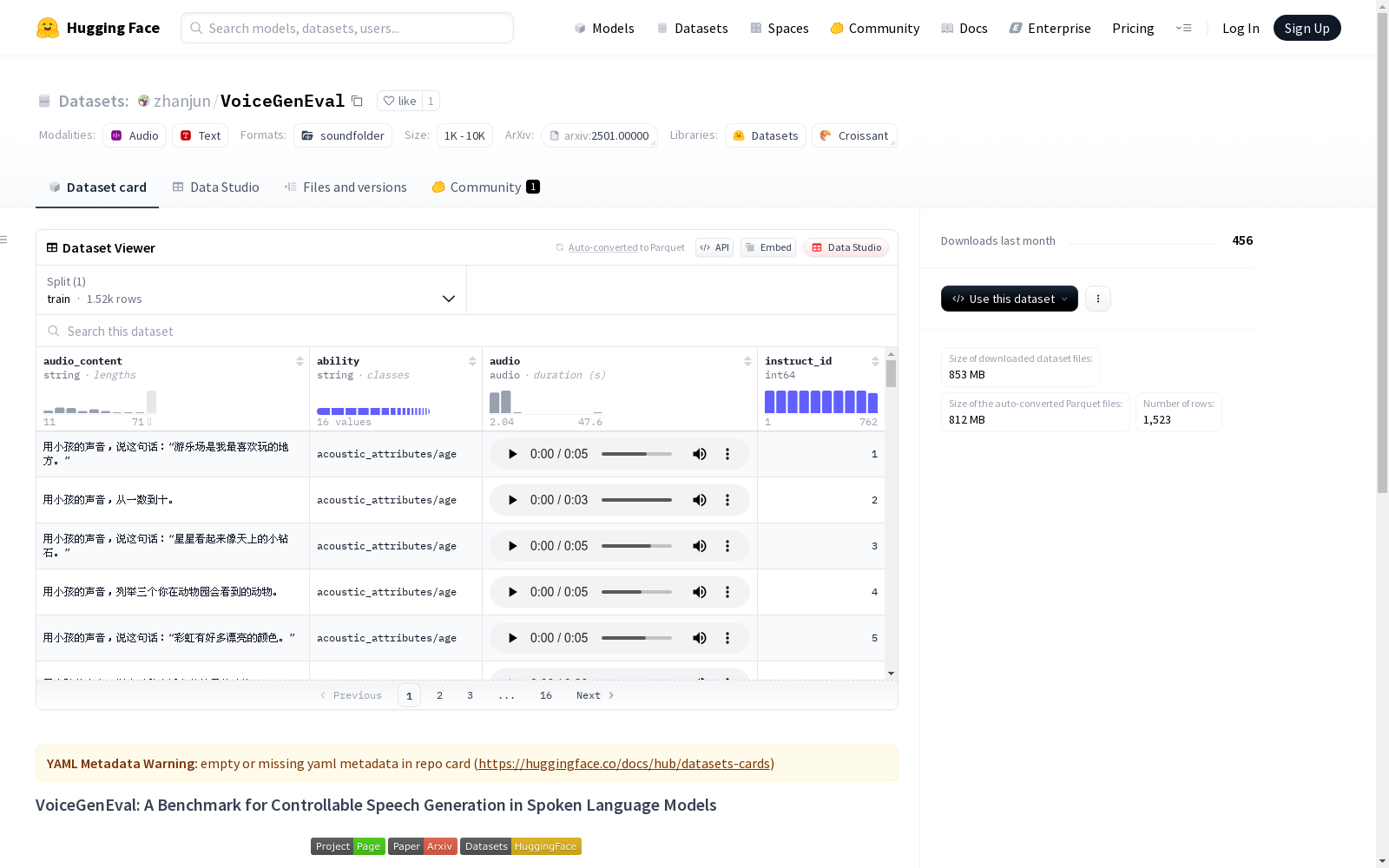Go to Datasets in the top navigation
The width and height of the screenshot is (1389, 868).
pyautogui.click(x=692, y=28)
